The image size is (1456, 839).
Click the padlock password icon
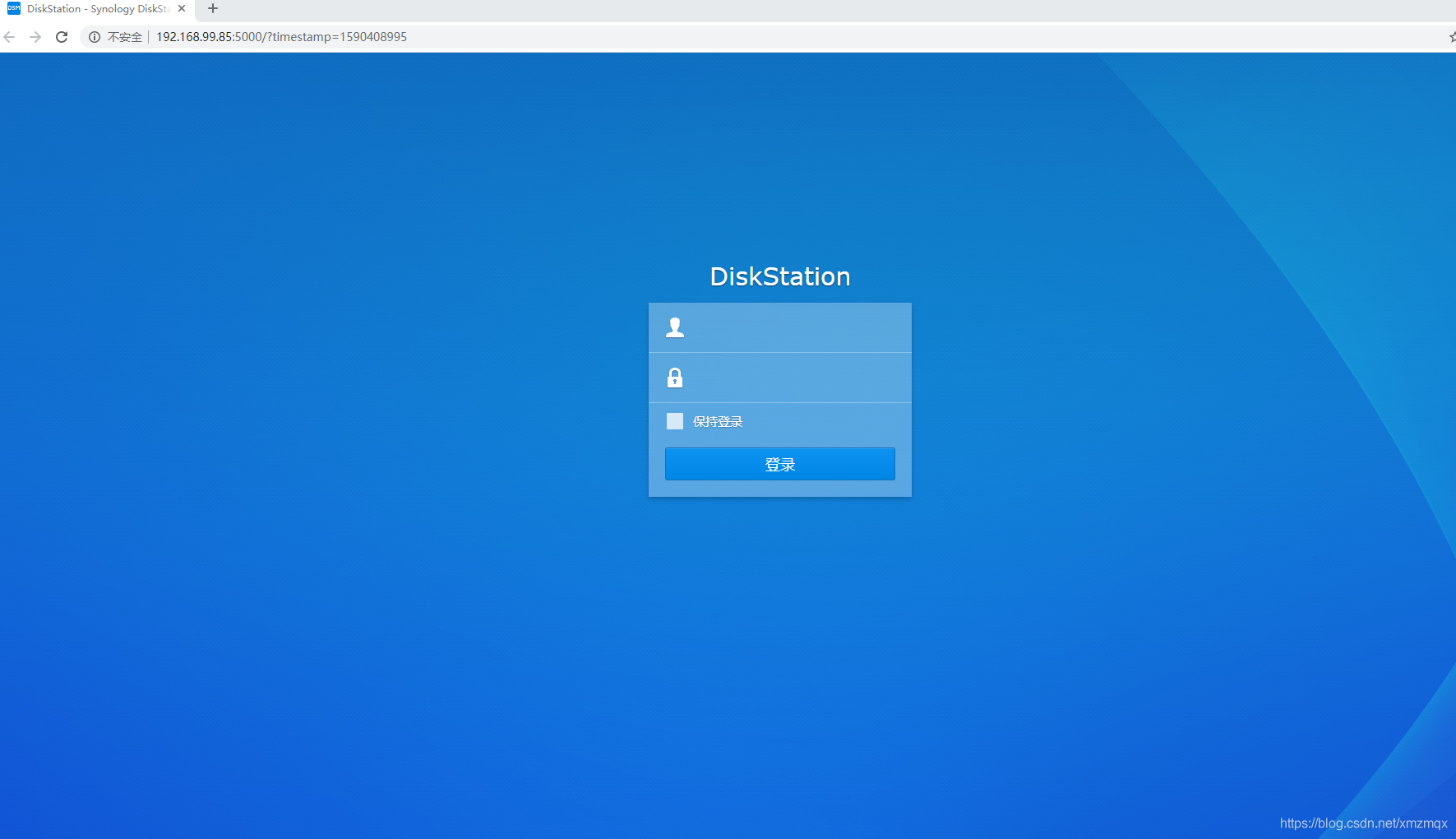(675, 378)
